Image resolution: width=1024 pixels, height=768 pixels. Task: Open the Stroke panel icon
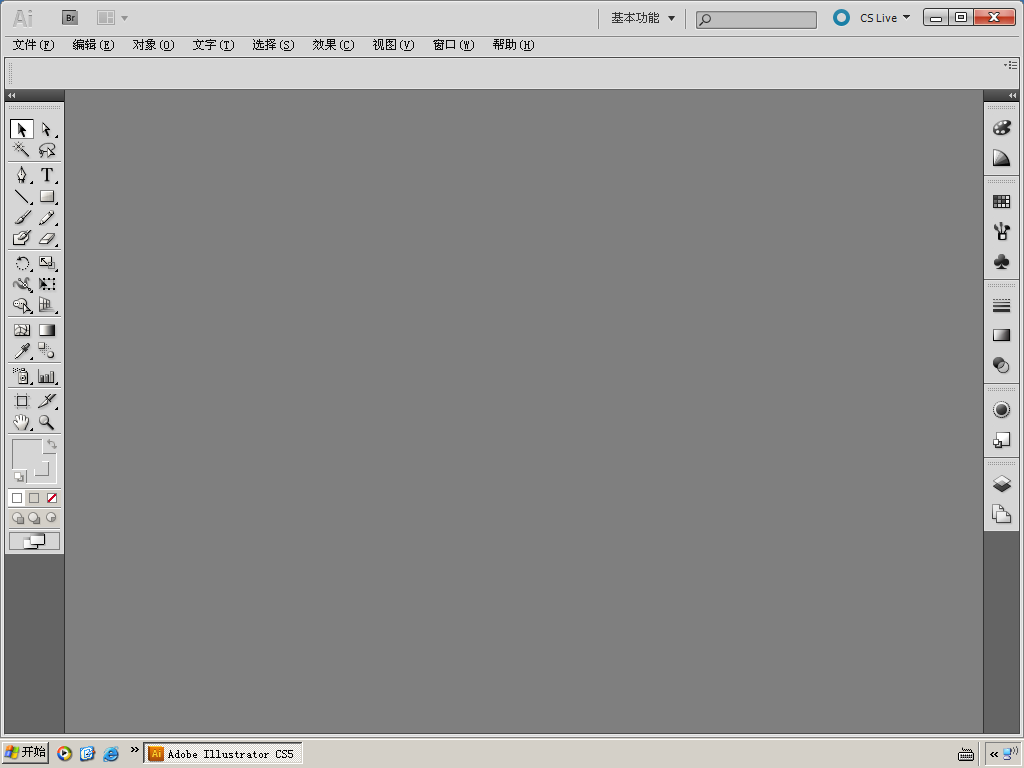(1001, 306)
